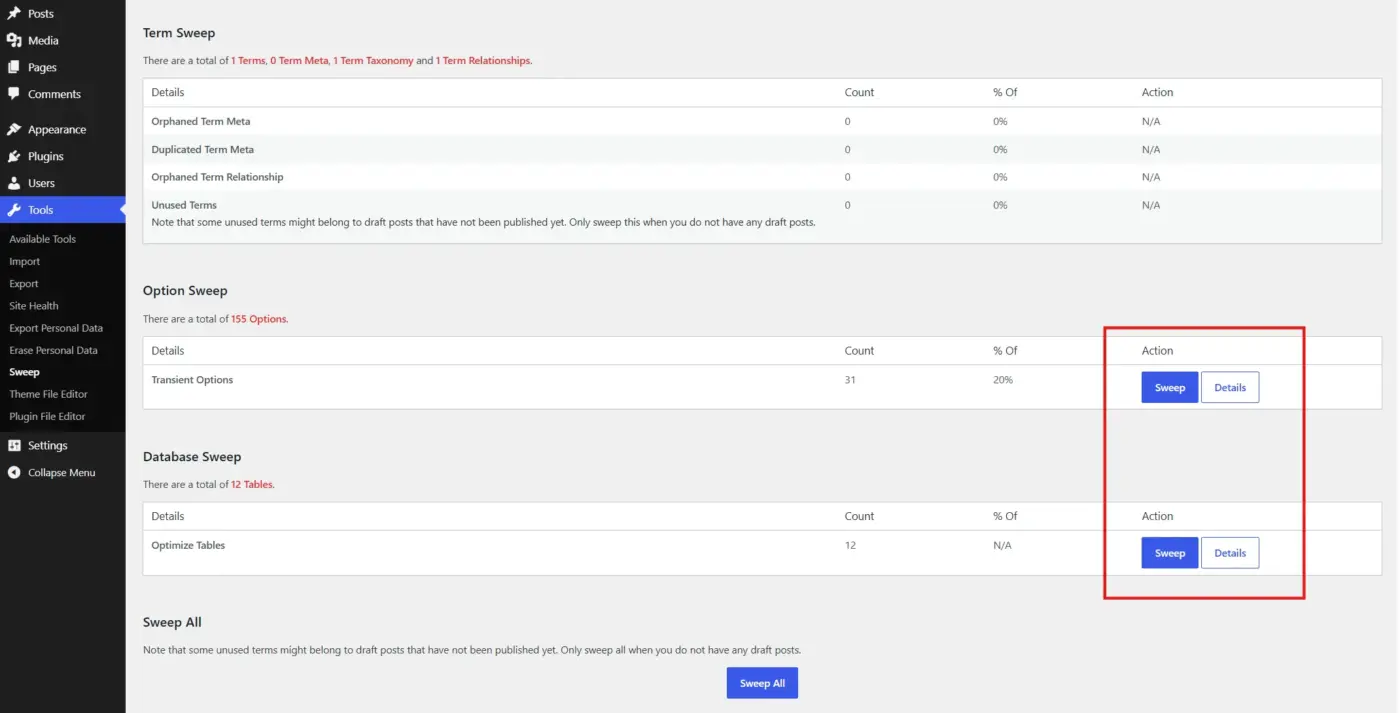The height and width of the screenshot is (713, 1400).
Task: Click the 20% value for Transient Options
Action: pos(1003,380)
